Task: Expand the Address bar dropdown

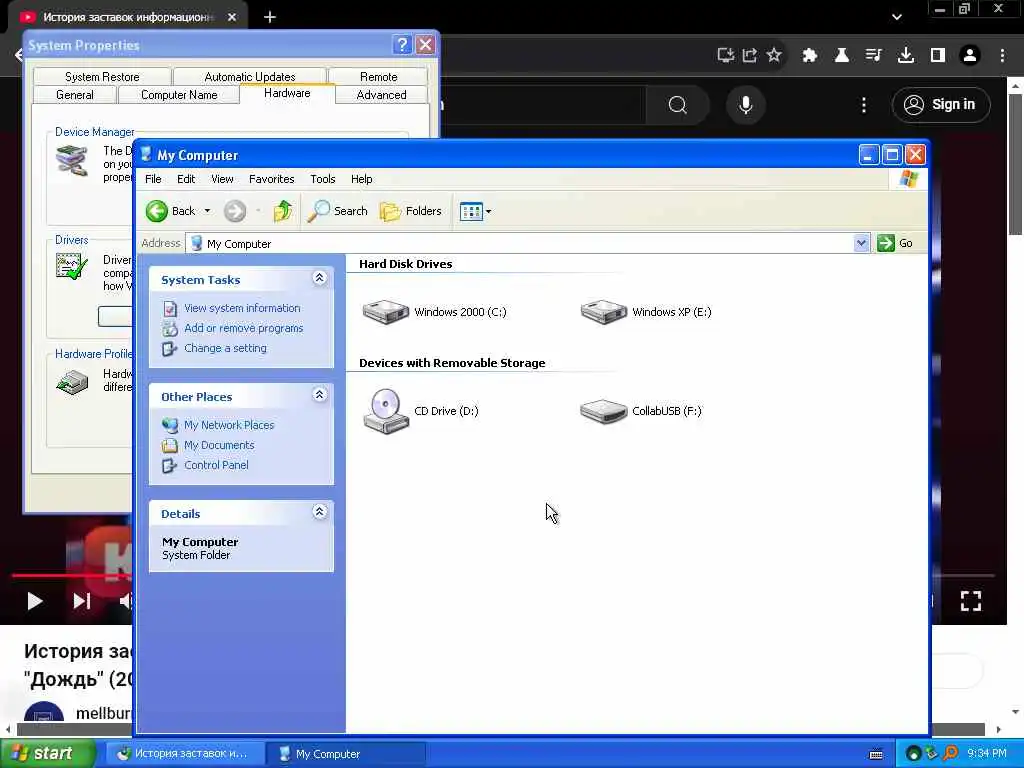Action: (x=861, y=243)
